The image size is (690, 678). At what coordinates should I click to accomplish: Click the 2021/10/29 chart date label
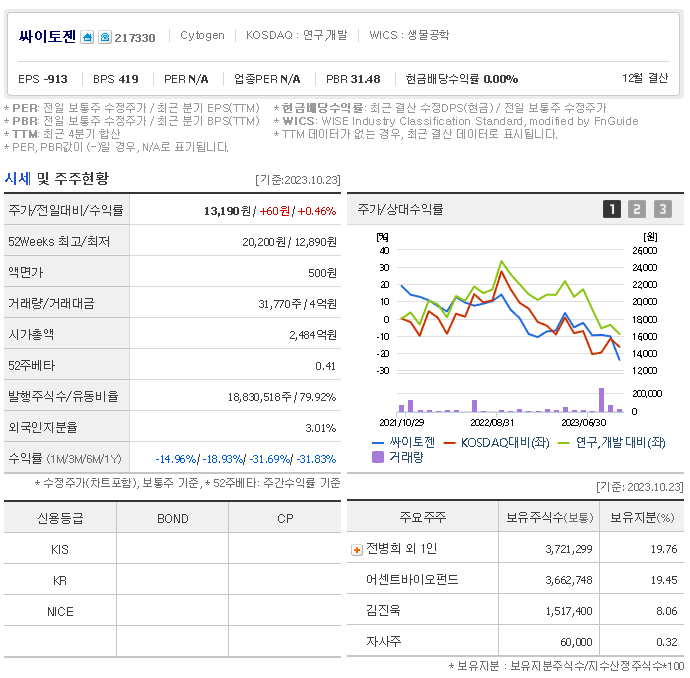coord(402,423)
